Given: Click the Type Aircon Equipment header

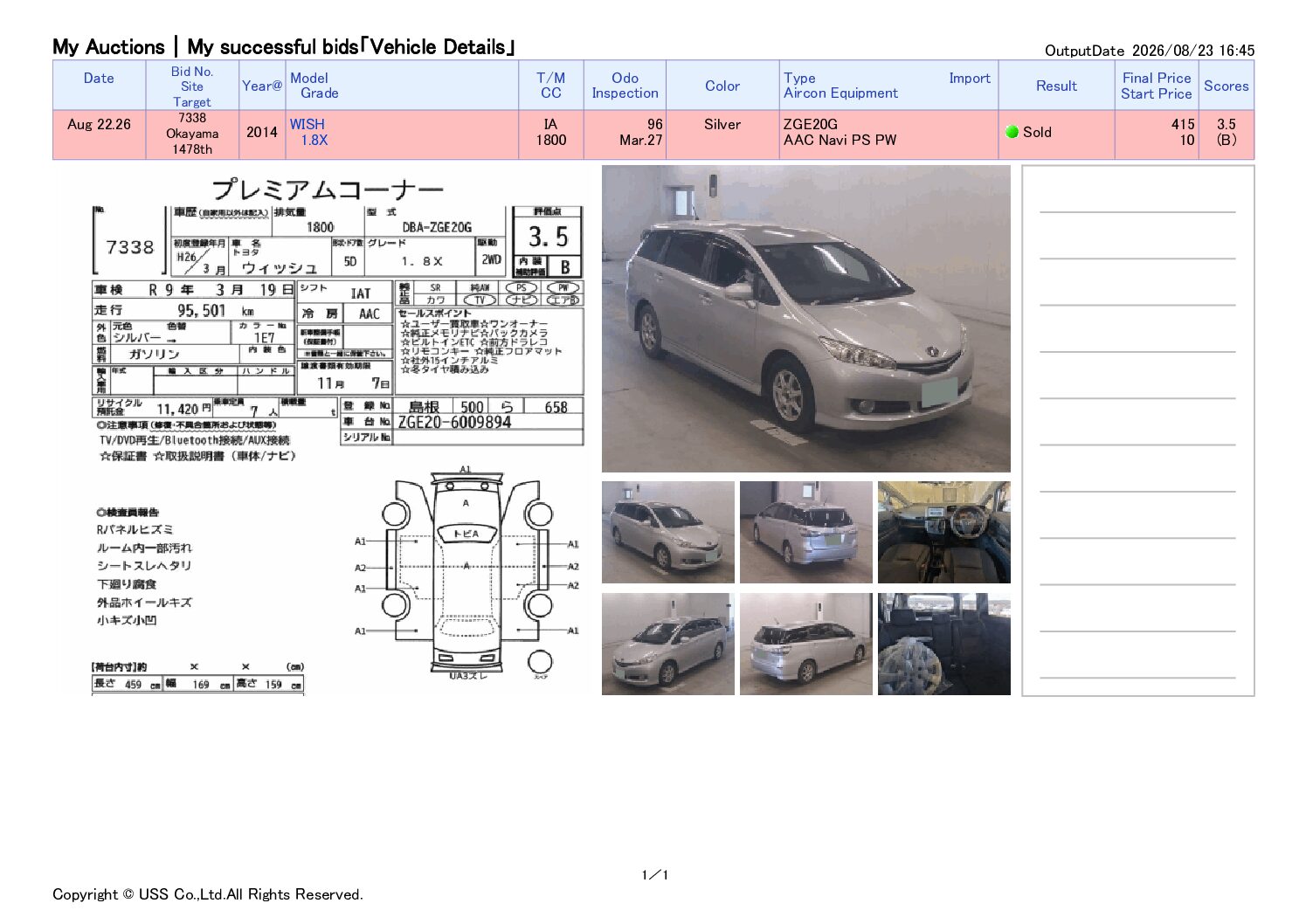Looking at the screenshot, I should pyautogui.click(x=840, y=86).
